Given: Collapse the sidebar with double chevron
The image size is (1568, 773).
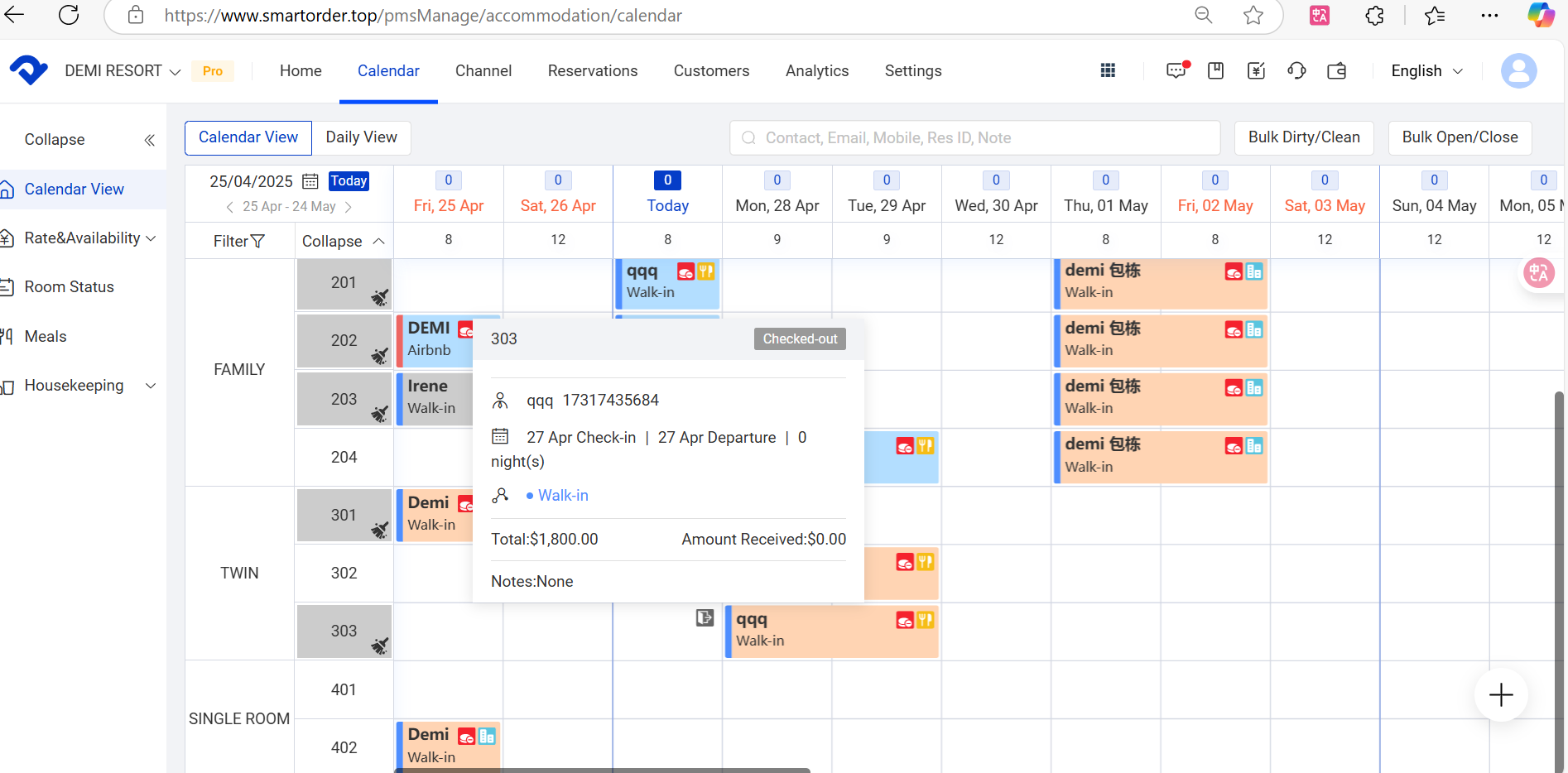Looking at the screenshot, I should click(149, 140).
